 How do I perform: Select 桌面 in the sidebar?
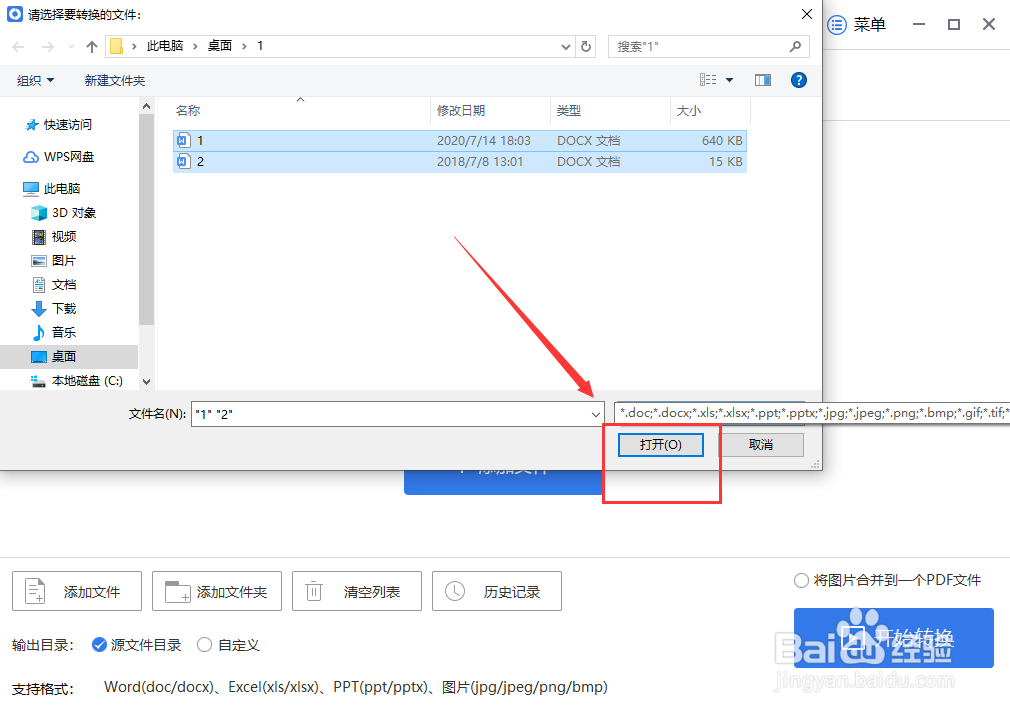pos(69,357)
